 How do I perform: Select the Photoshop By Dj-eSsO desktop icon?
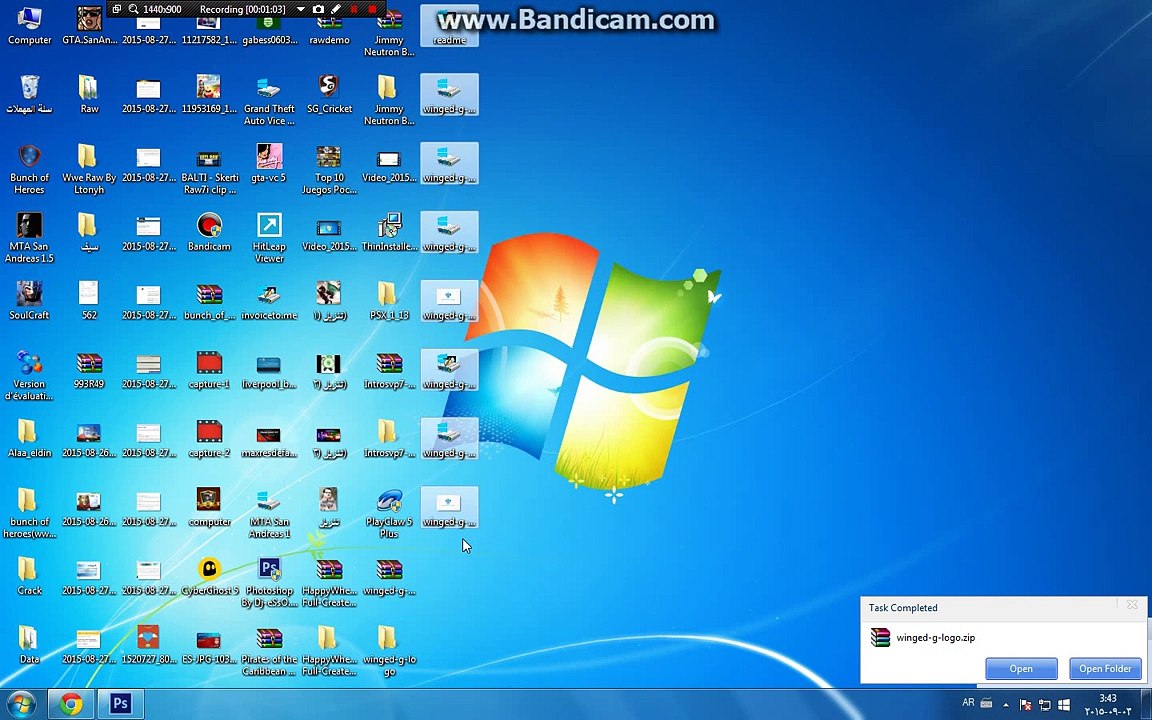tap(269, 583)
